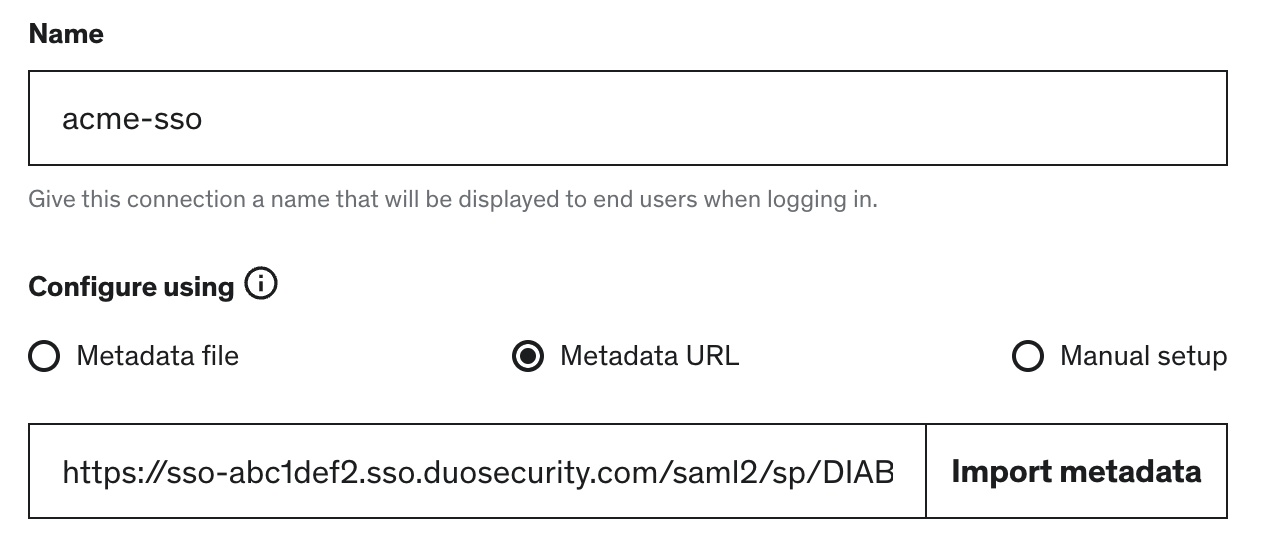This screenshot has width=1264, height=552.
Task: Click the "Metadata URL" option label
Action: (649, 356)
